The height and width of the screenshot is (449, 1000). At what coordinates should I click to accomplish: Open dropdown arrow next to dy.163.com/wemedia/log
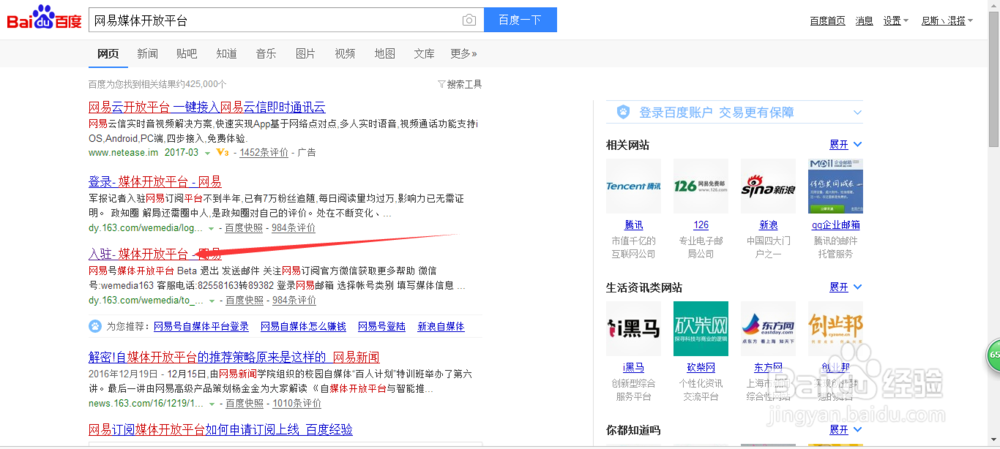coord(212,228)
